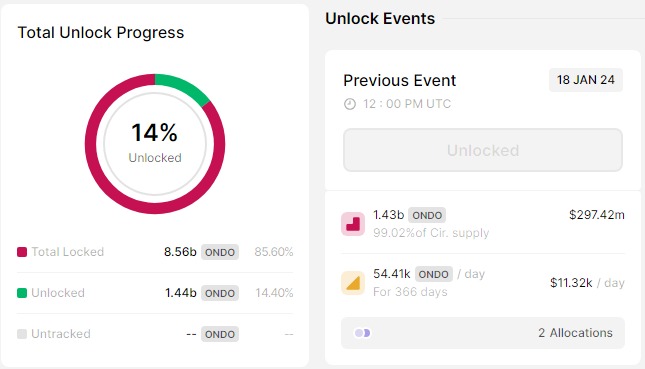Toggle the Untracked legend entry
Viewport: 645px width, 369px height.
(x=54, y=334)
